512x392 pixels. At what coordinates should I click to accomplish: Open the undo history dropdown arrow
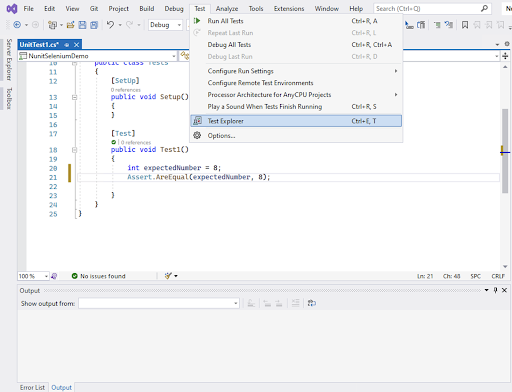pos(120,25)
